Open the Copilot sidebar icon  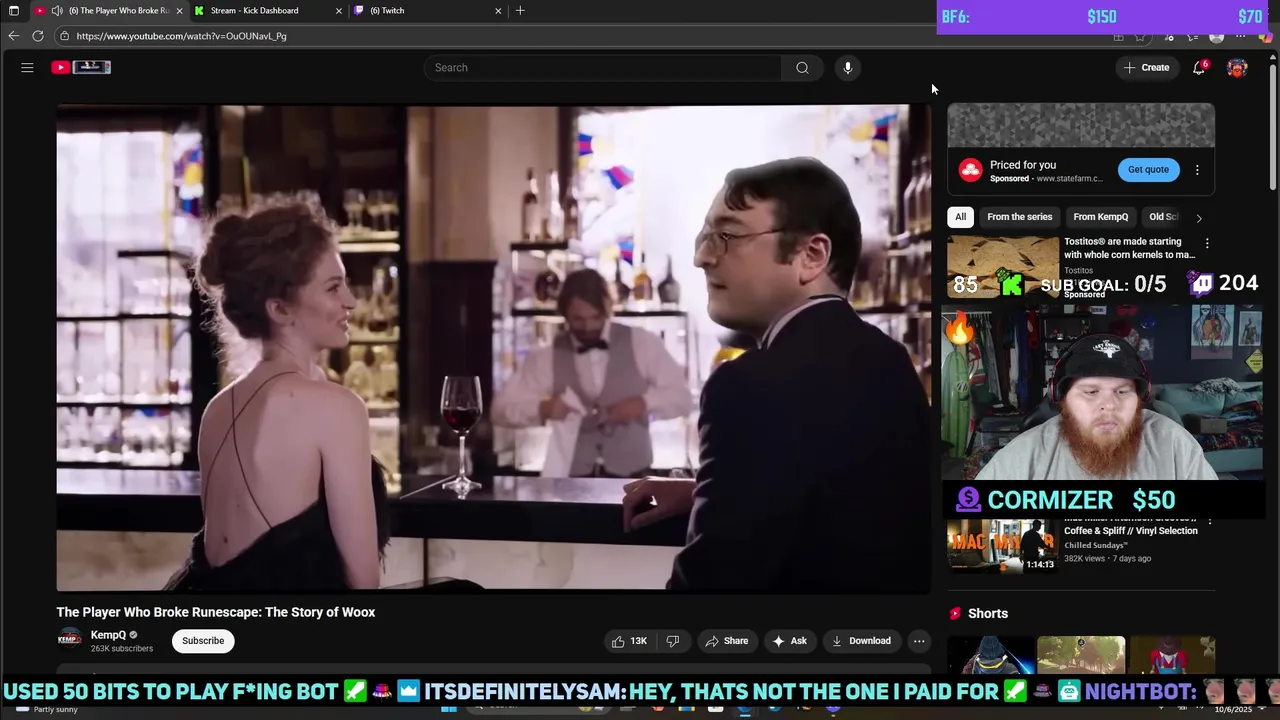(1264, 37)
